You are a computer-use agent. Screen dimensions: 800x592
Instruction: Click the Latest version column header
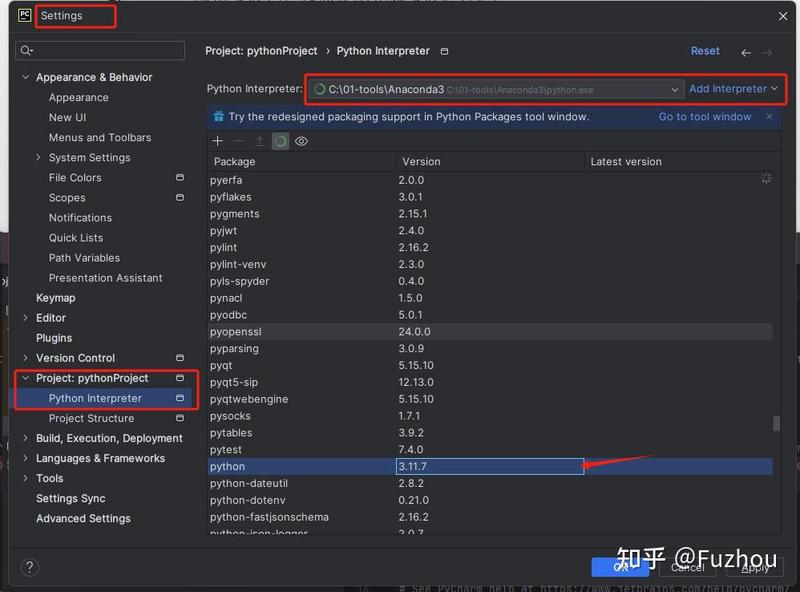(x=682, y=162)
